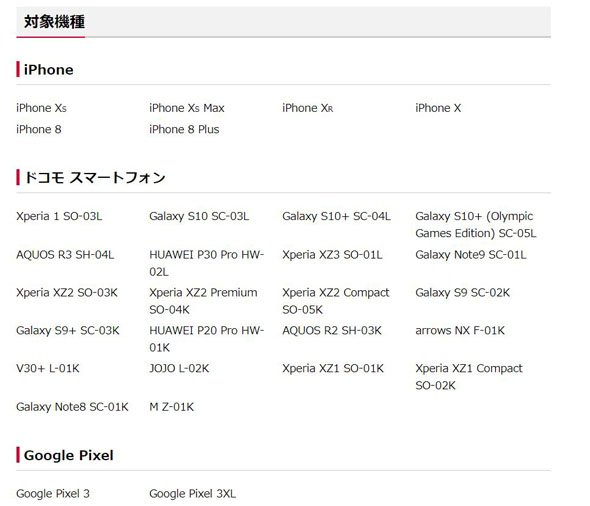This screenshot has height=506, width=590.
Task: Choose Xperia XZ2 Premium SO-04K
Action: (x=203, y=301)
